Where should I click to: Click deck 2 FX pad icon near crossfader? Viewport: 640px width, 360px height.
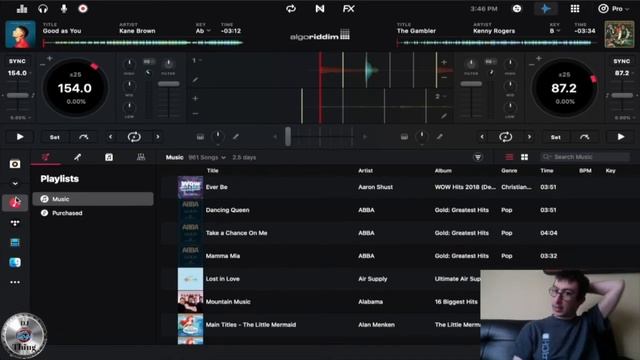404,137
